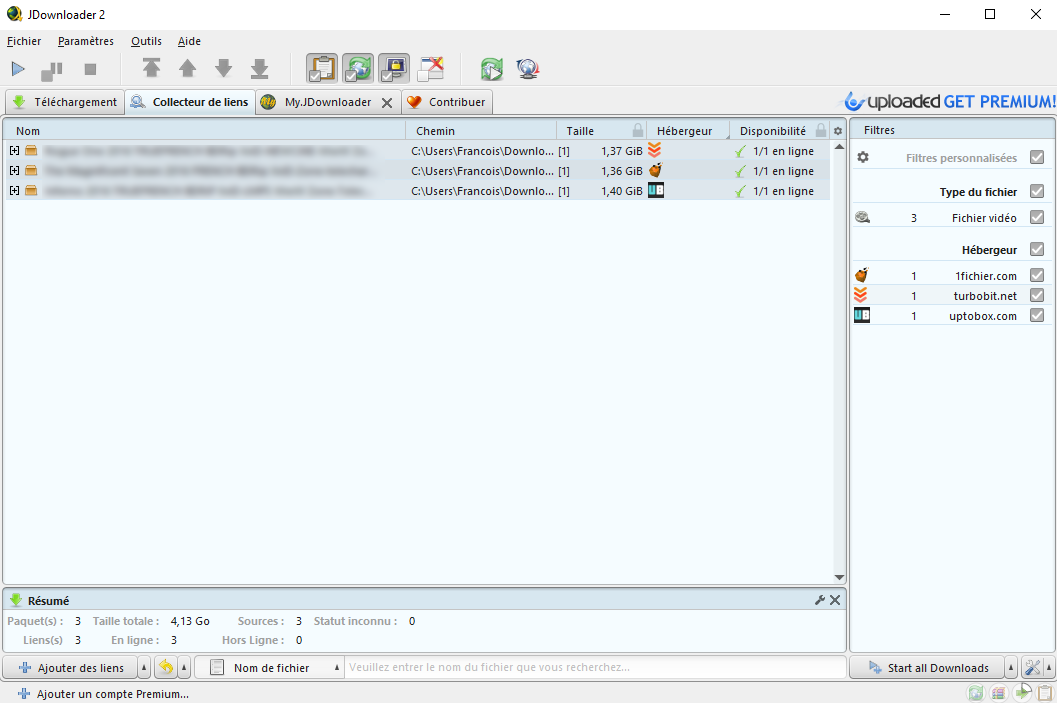This screenshot has height=703, width=1057.
Task: Click Start all Downloads button
Action: pyautogui.click(x=927, y=667)
